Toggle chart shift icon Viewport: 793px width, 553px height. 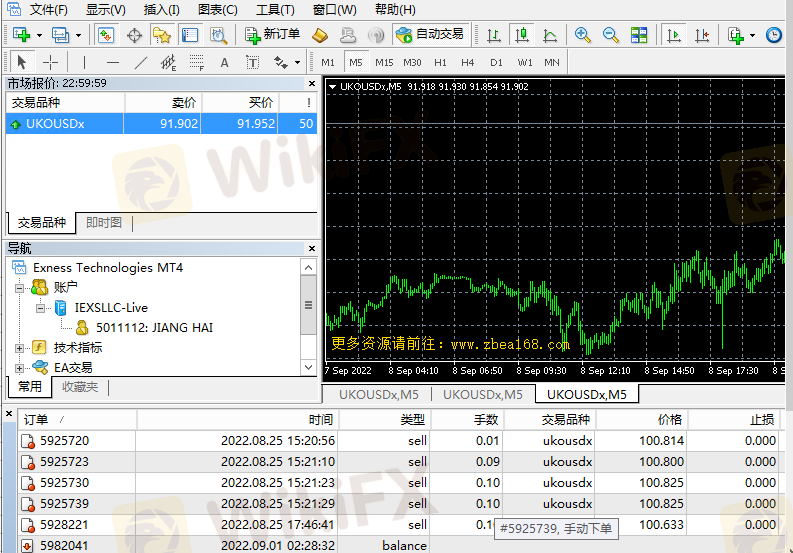(702, 35)
